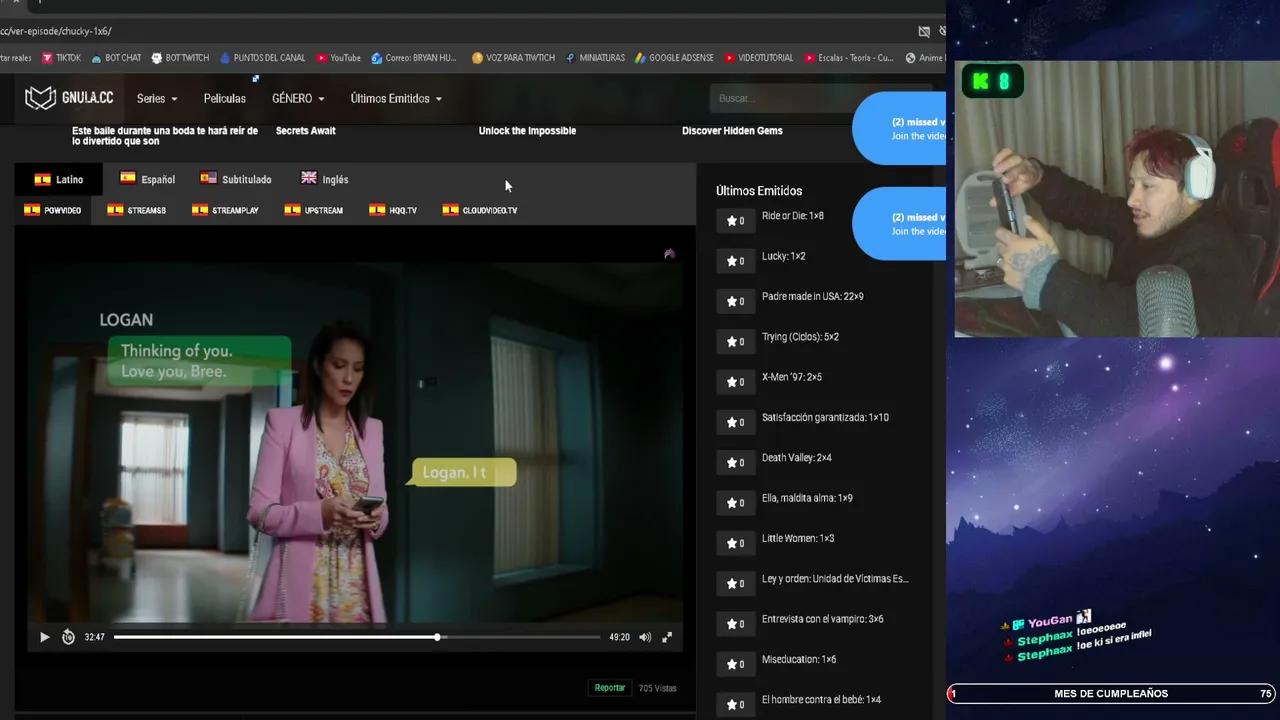The image size is (1280, 720).
Task: Open Miseducation: 1×6 episode
Action: pos(799,660)
